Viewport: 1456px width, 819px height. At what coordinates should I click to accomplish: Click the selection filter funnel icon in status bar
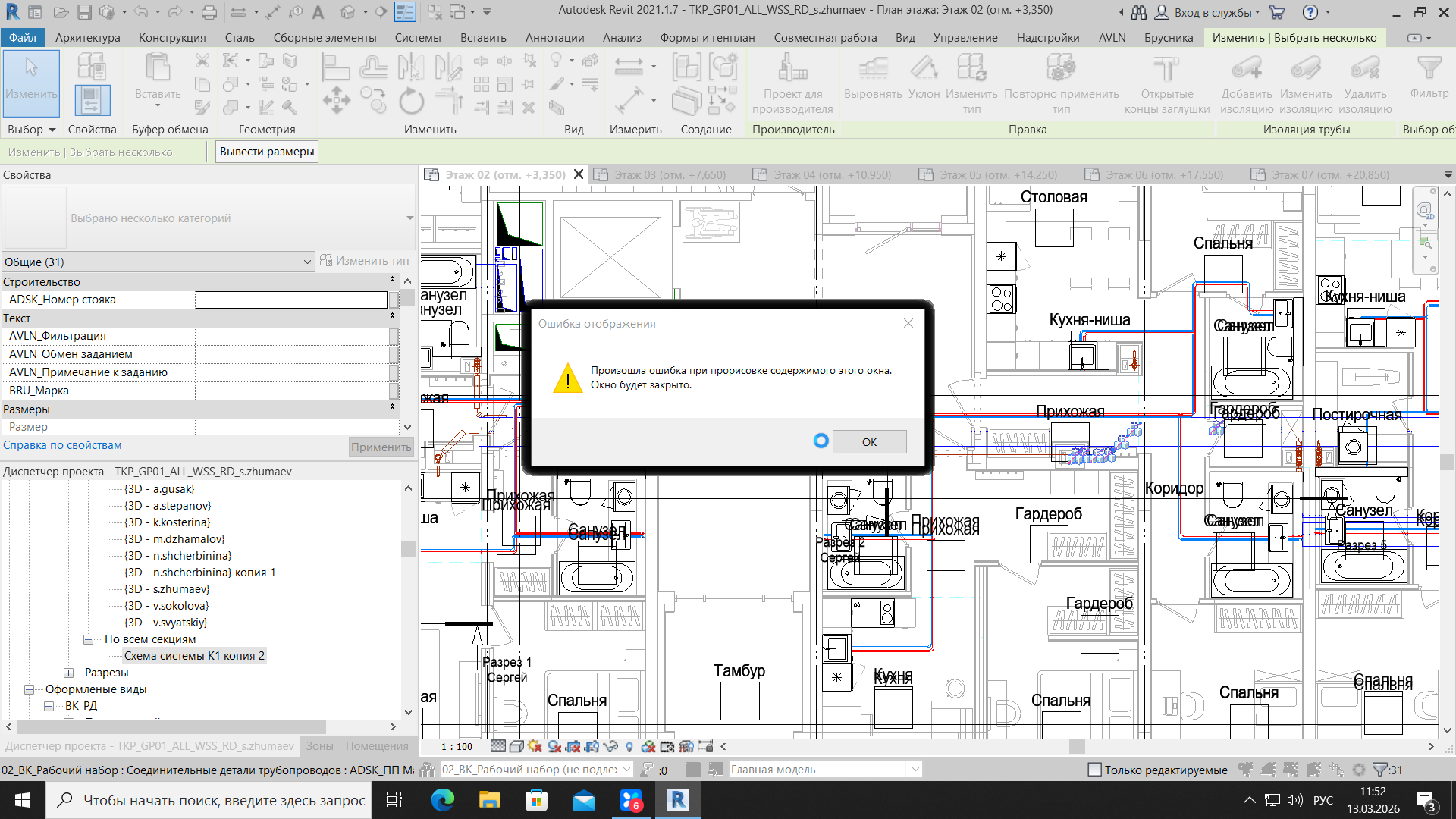click(1380, 770)
